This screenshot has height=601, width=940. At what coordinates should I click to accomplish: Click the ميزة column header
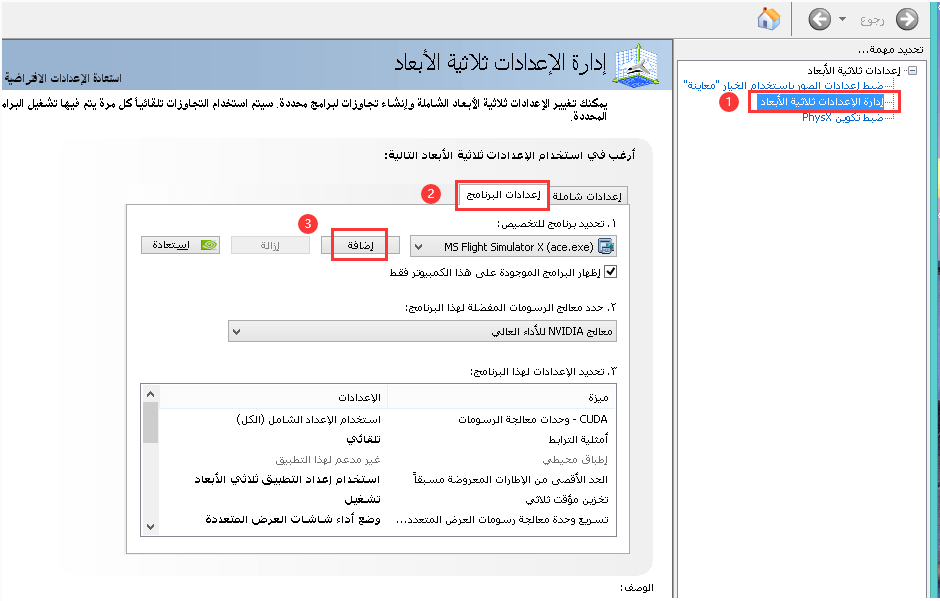(502, 397)
